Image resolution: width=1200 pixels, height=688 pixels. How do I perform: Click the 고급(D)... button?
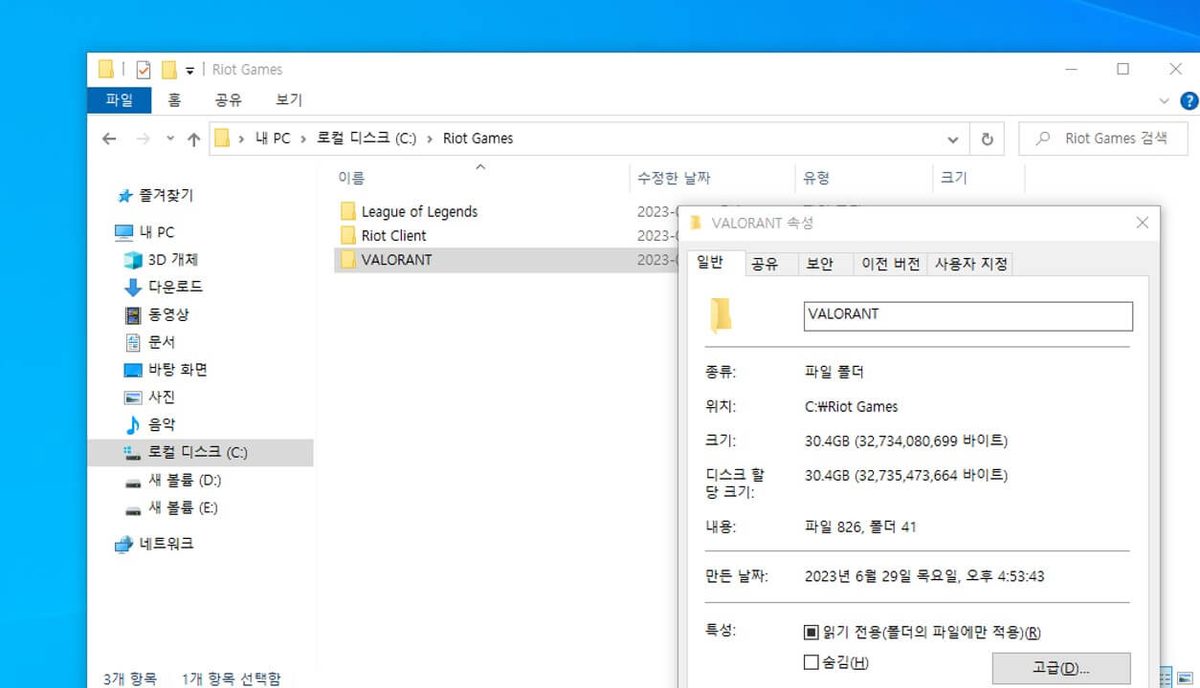1061,668
